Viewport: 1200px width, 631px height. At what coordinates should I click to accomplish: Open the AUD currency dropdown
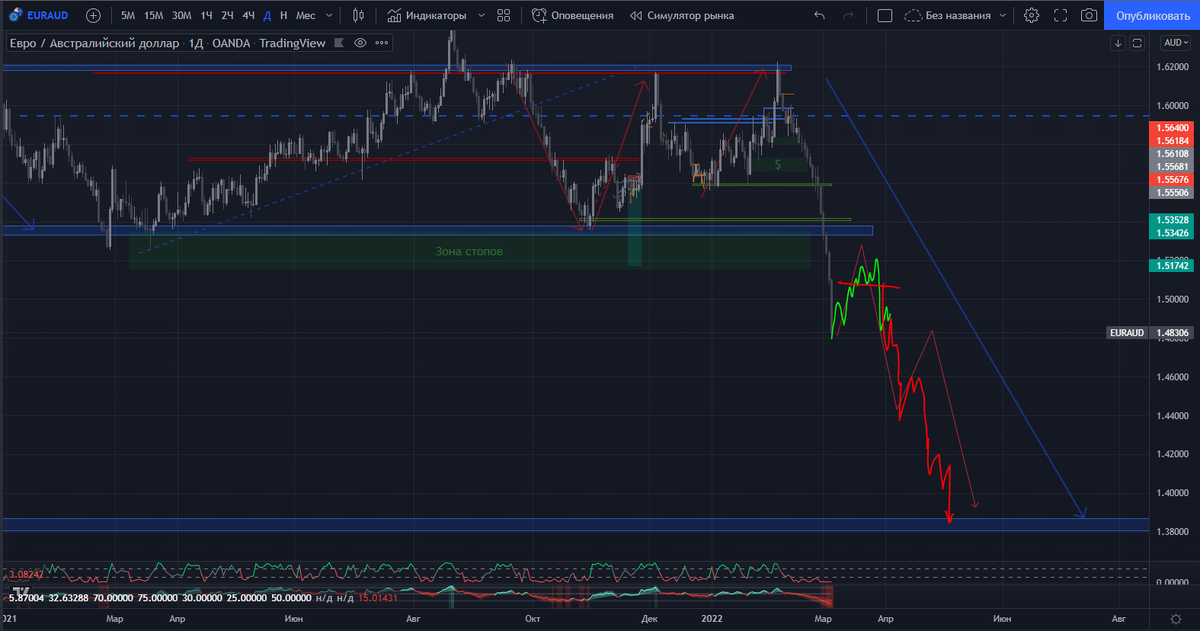(1175, 43)
